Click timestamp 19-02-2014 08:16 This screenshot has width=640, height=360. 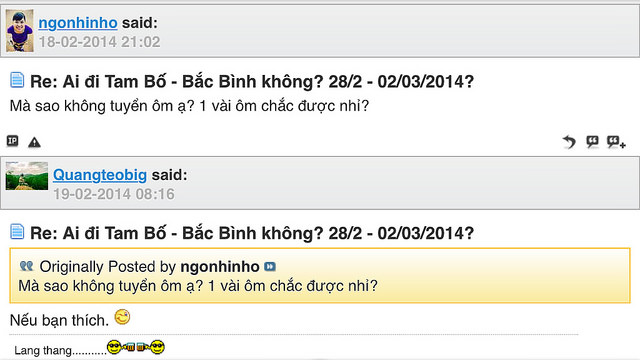click(114, 194)
